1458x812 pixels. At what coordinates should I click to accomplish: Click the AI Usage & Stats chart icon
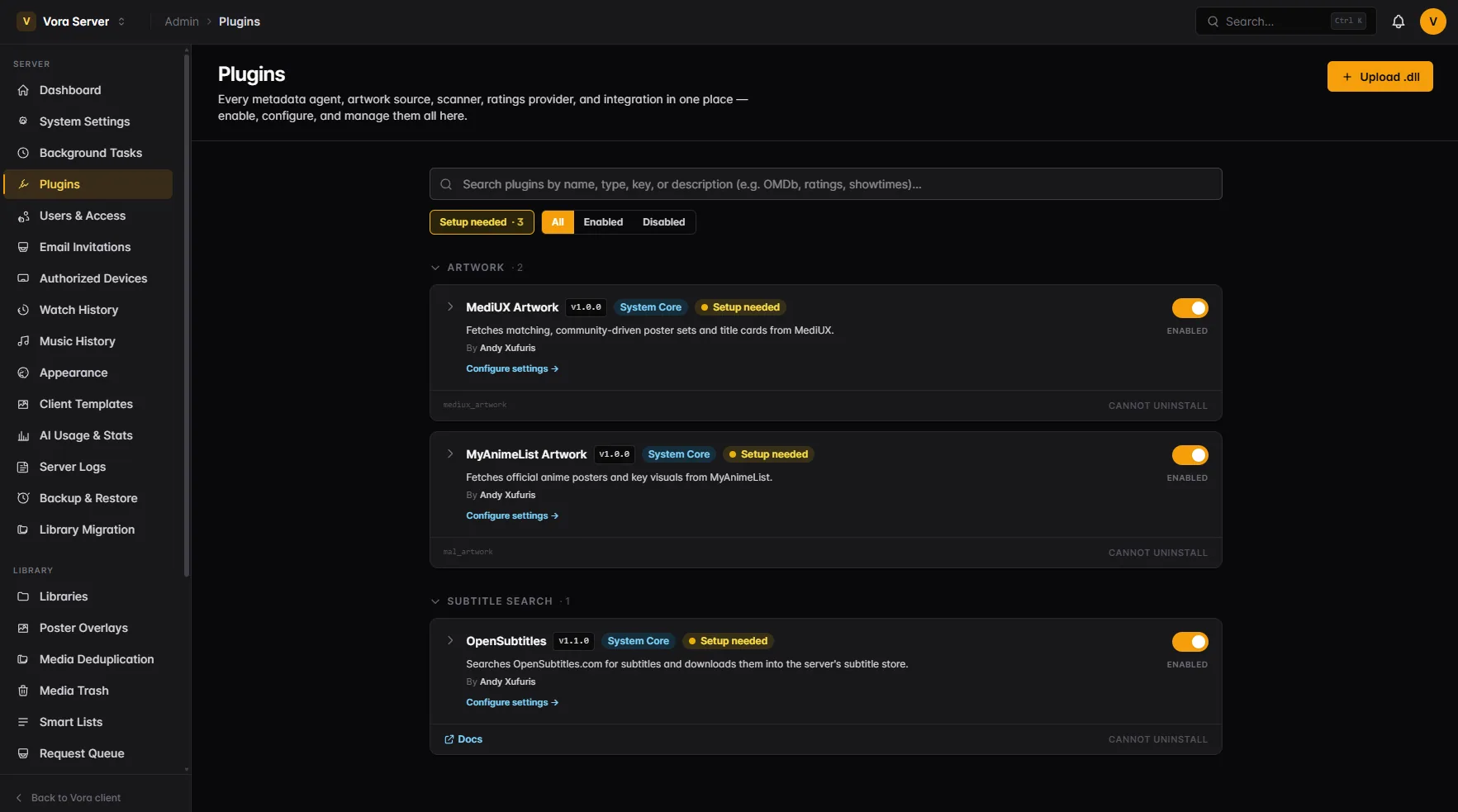click(x=23, y=435)
